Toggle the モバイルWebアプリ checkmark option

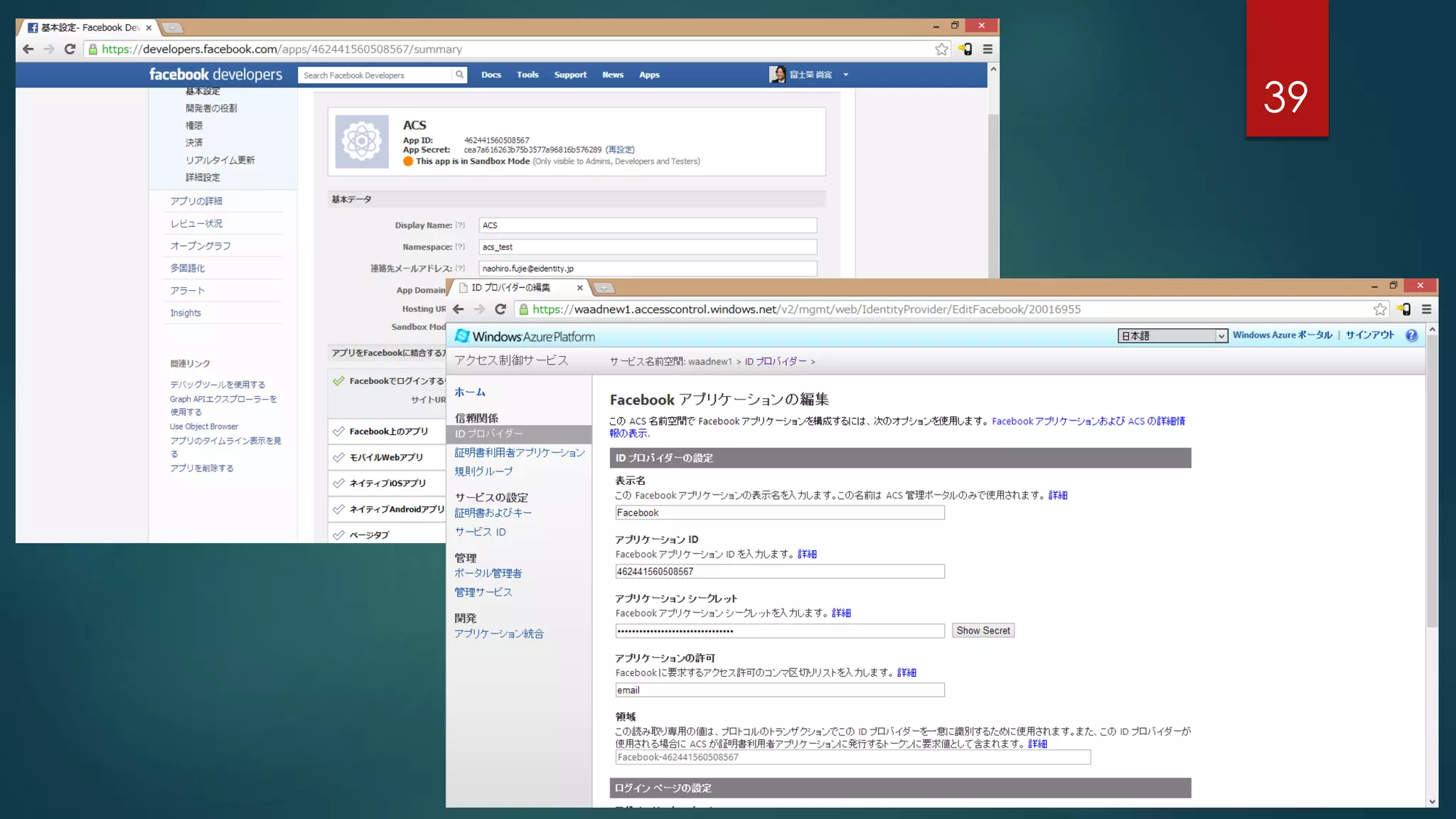339,457
